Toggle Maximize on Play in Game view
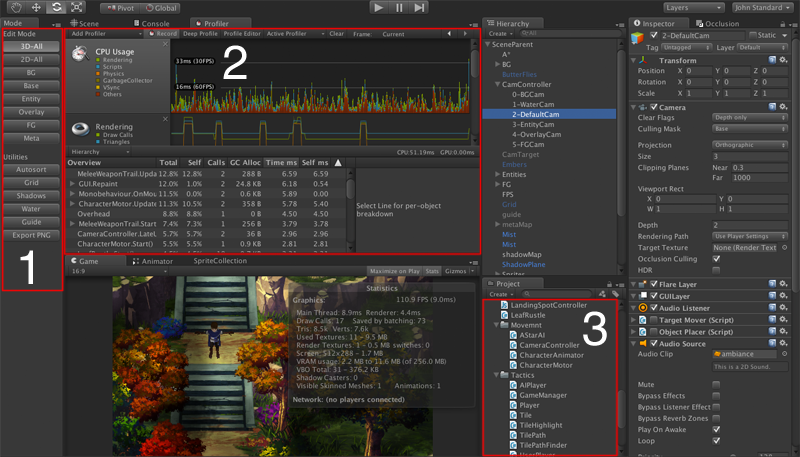 point(394,271)
